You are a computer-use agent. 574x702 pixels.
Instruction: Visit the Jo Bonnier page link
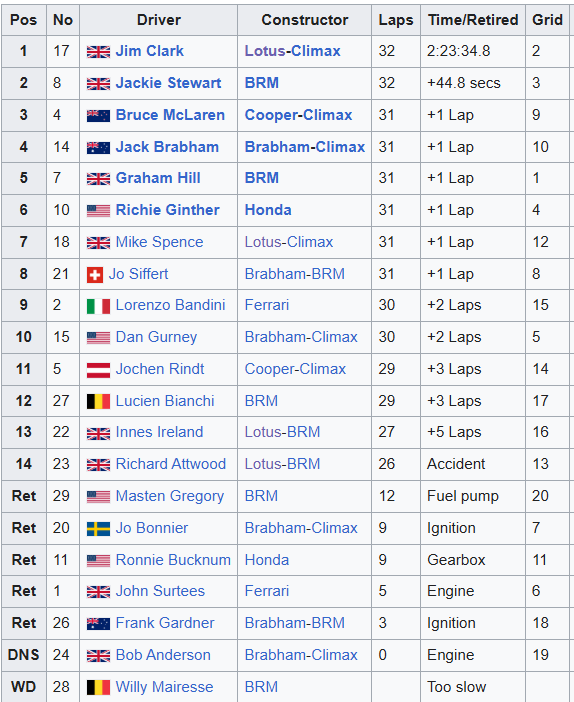coord(152,528)
